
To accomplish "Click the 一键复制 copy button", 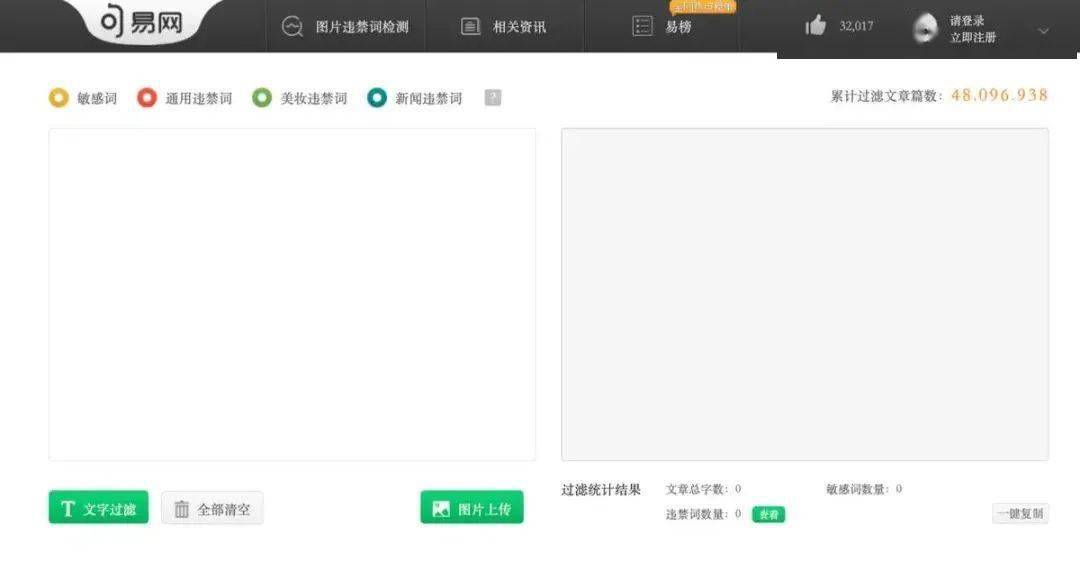I will 1020,513.
